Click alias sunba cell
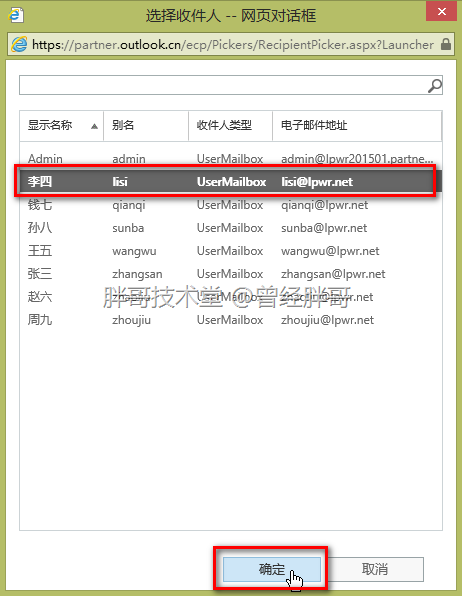This screenshot has width=462, height=596. pos(128,228)
